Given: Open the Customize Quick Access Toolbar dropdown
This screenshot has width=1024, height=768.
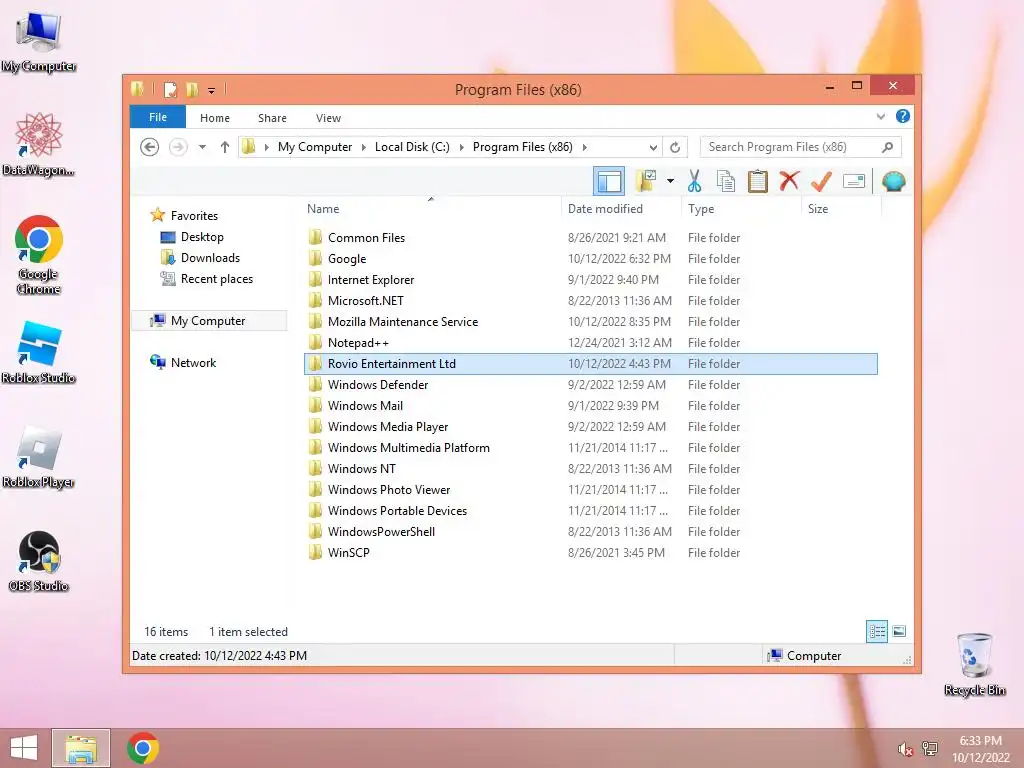Looking at the screenshot, I should 212,90.
